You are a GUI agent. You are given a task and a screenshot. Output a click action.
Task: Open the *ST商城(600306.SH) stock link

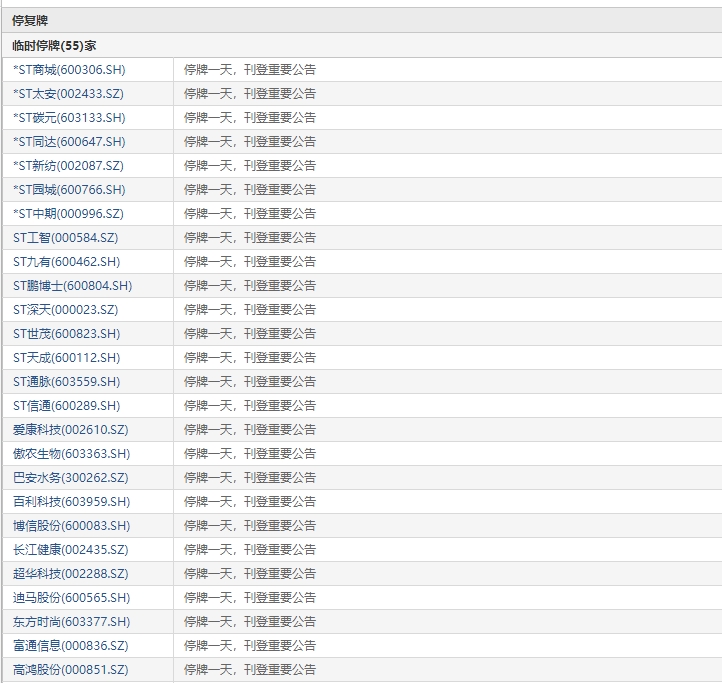tap(69, 70)
